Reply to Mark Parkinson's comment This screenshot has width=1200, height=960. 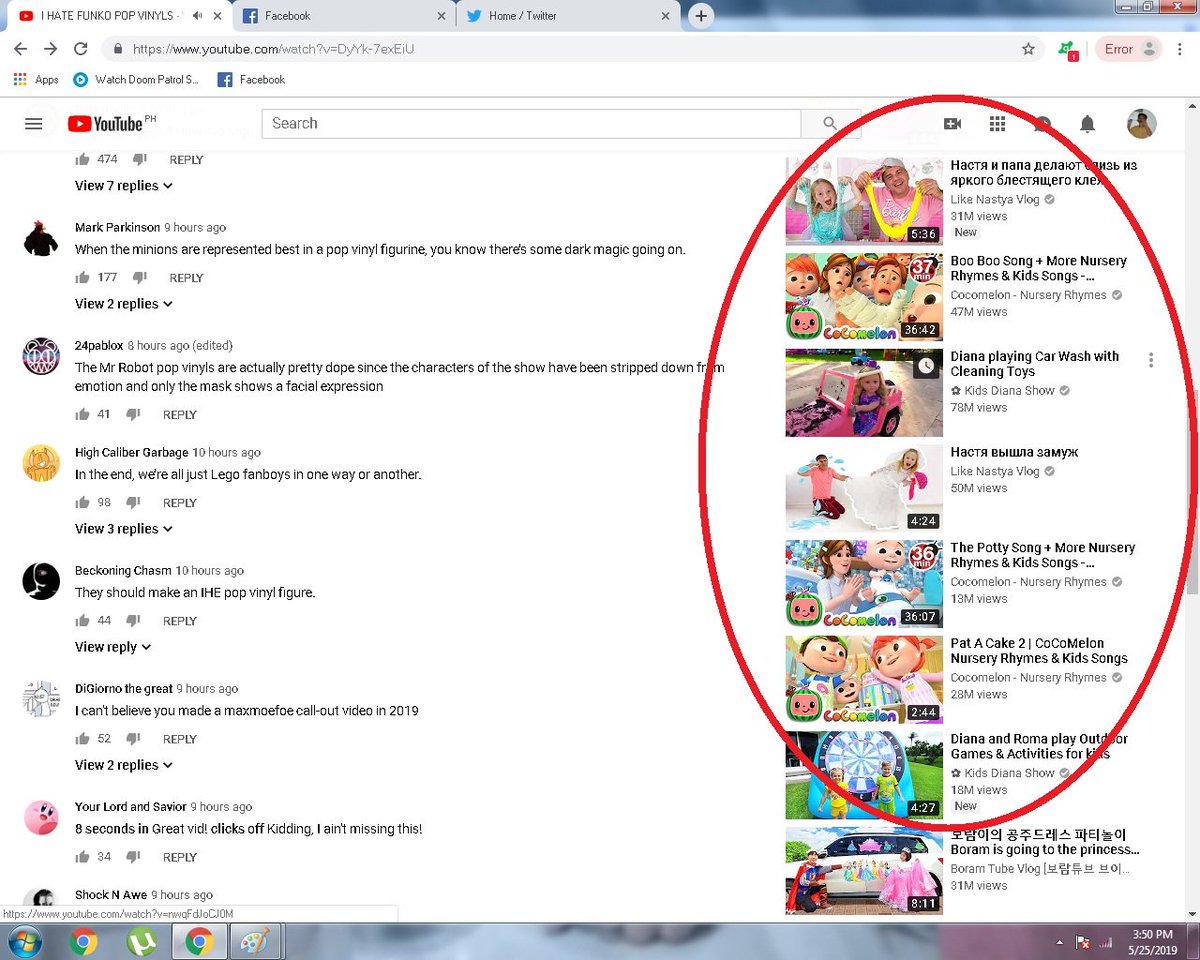pos(186,278)
